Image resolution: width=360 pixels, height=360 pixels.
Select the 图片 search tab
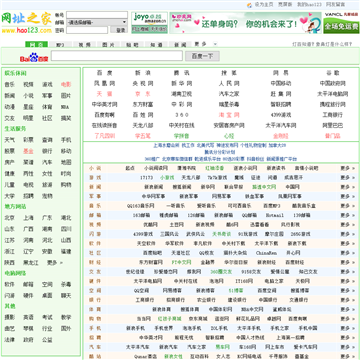(108, 45)
